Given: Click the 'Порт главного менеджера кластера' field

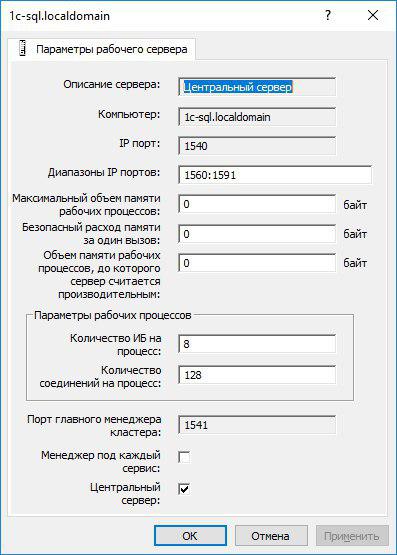Looking at the screenshot, I should tap(257, 425).
